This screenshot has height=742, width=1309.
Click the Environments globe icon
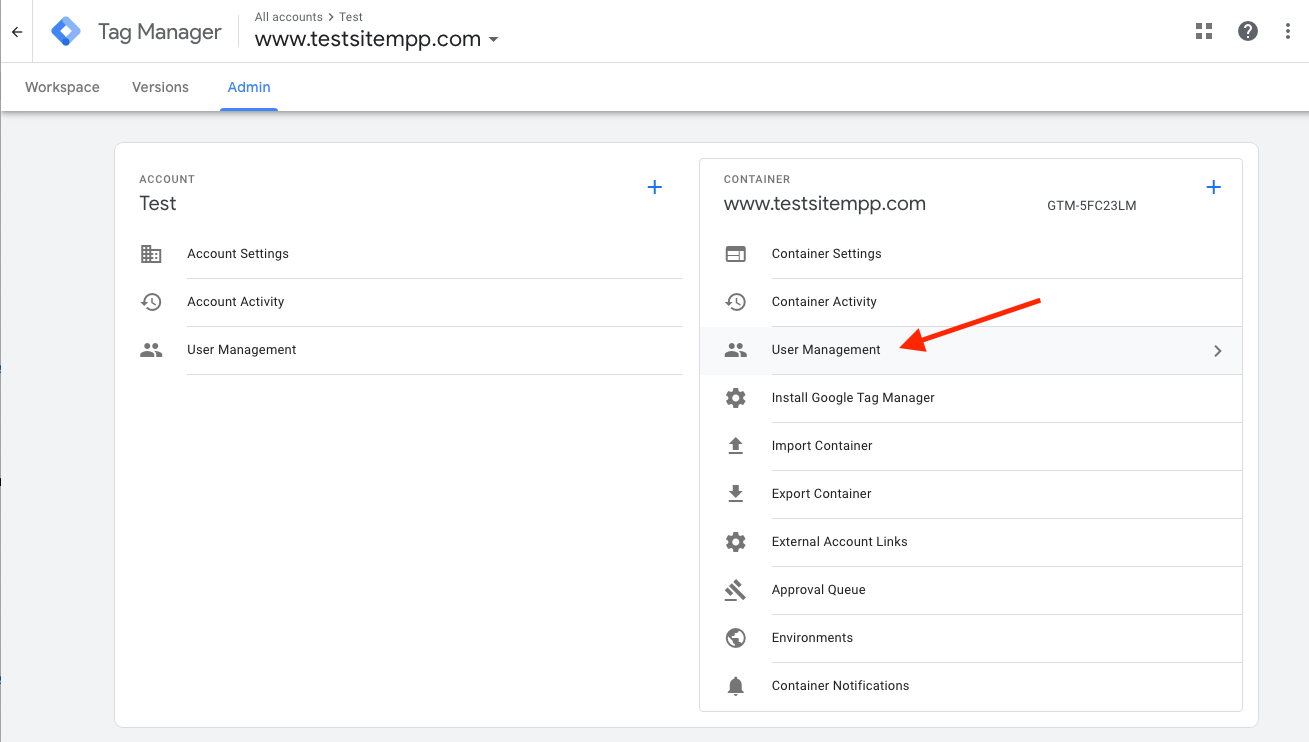click(x=736, y=638)
